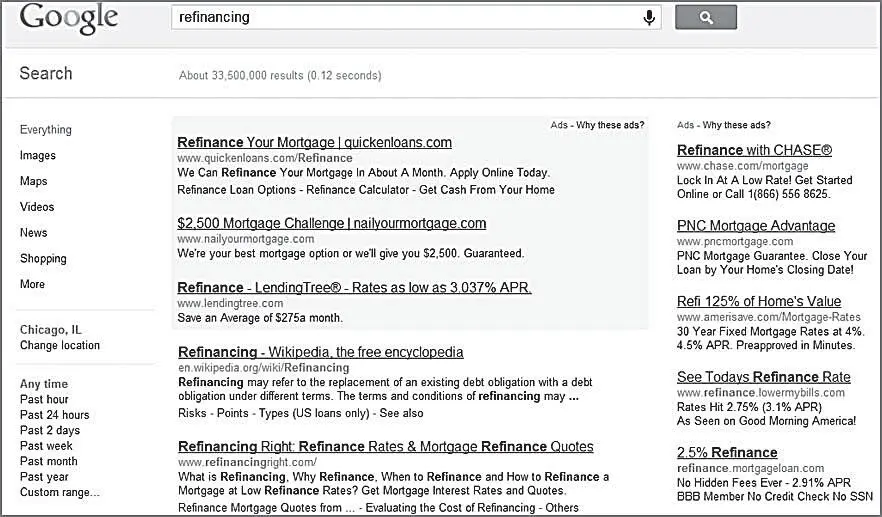Click Evaluating the Cost of Refinancing sitelink

pyautogui.click(x=450, y=507)
